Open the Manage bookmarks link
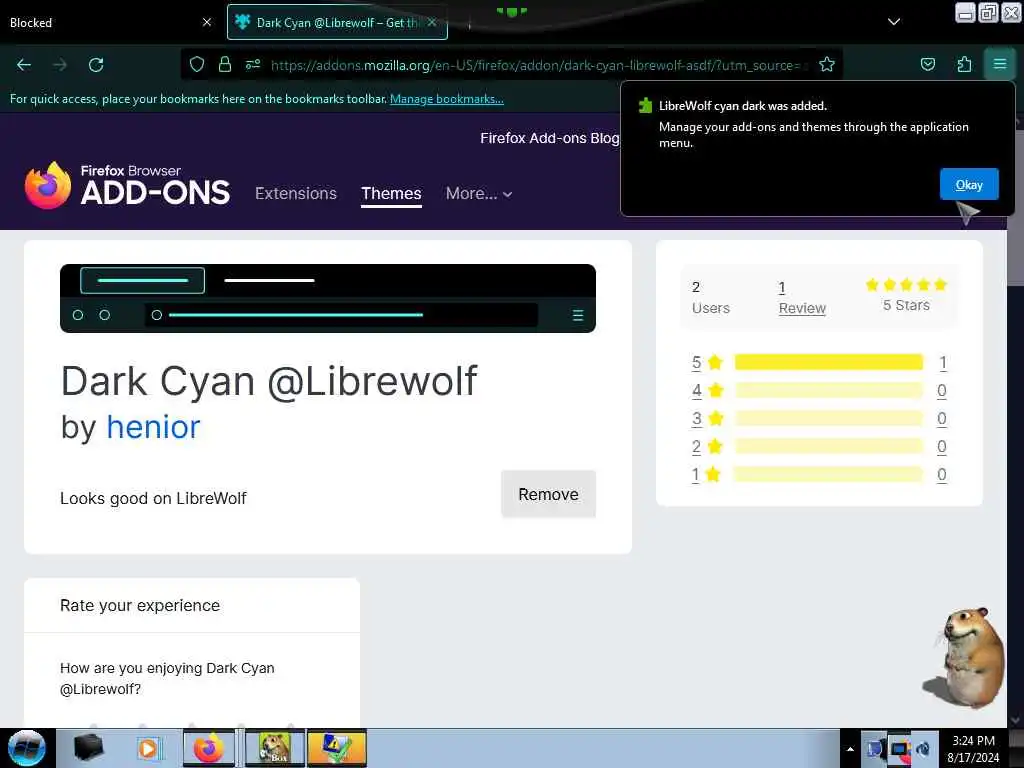 tap(447, 99)
